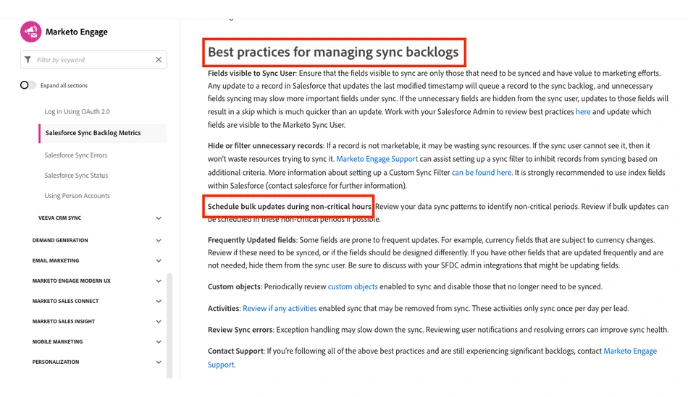
Task: Click the Mobile Marketing section label
Action: 57,342
